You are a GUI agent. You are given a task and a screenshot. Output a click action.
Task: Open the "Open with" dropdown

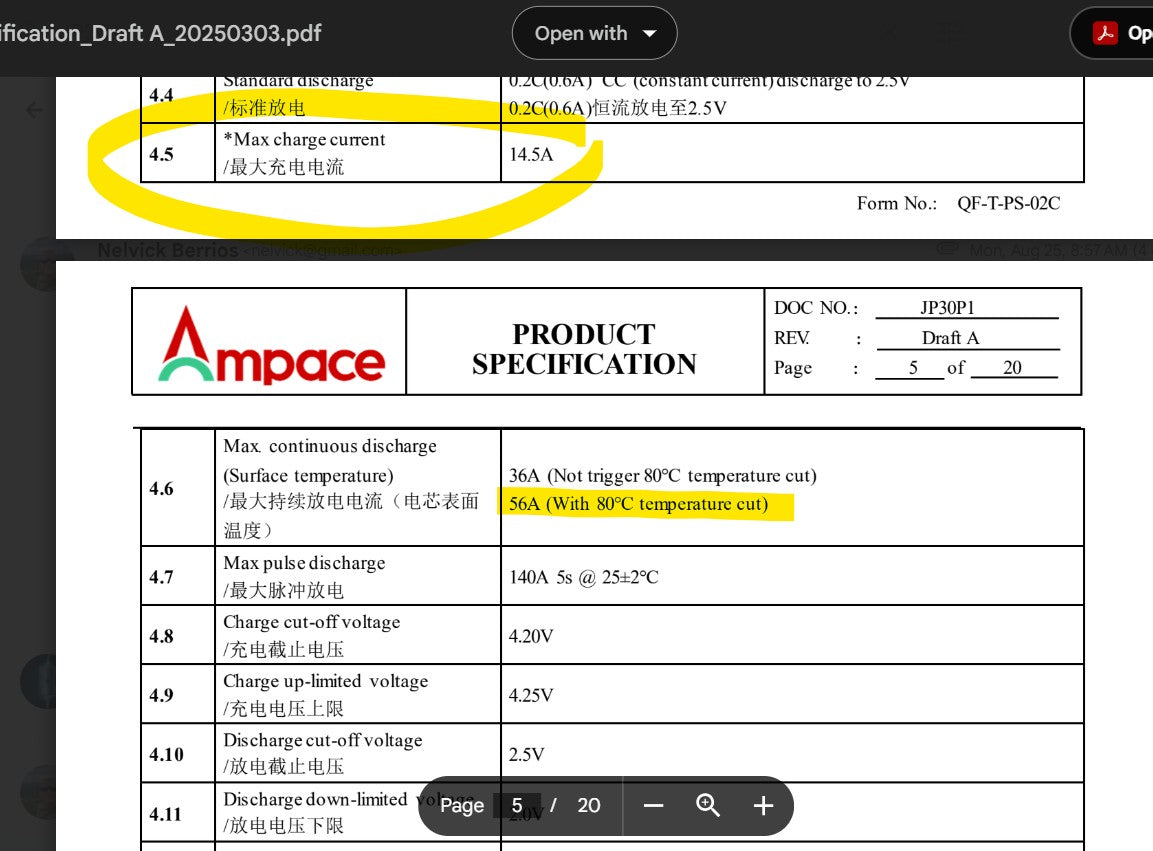click(x=581, y=33)
